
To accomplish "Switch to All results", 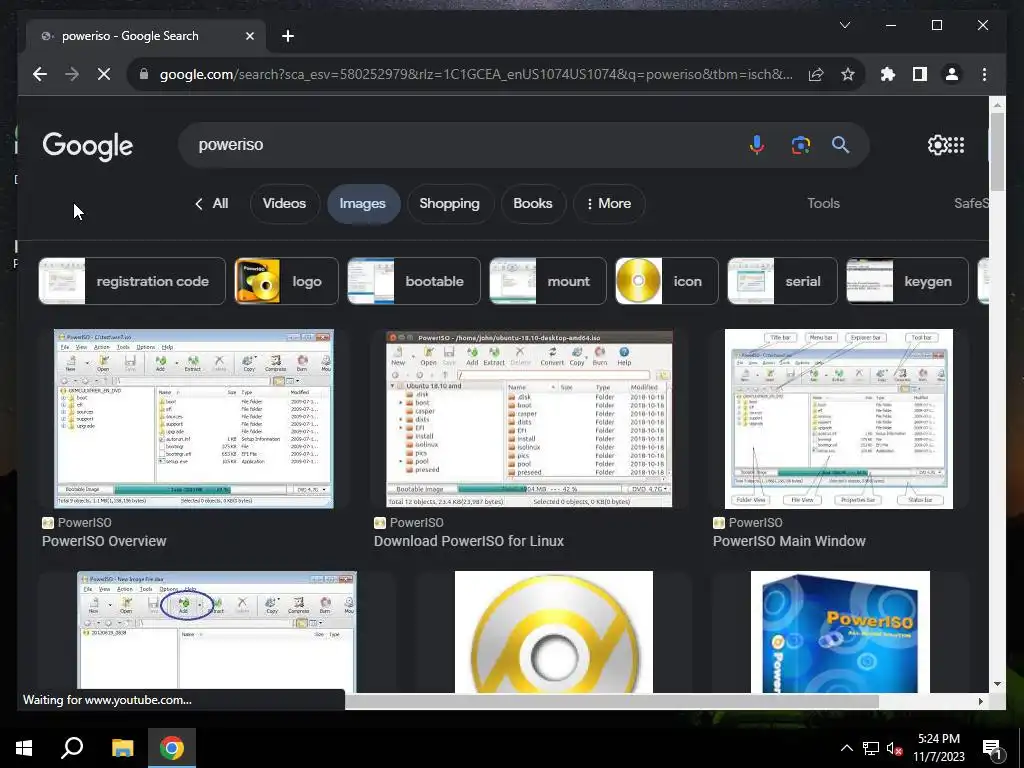I will pos(212,204).
